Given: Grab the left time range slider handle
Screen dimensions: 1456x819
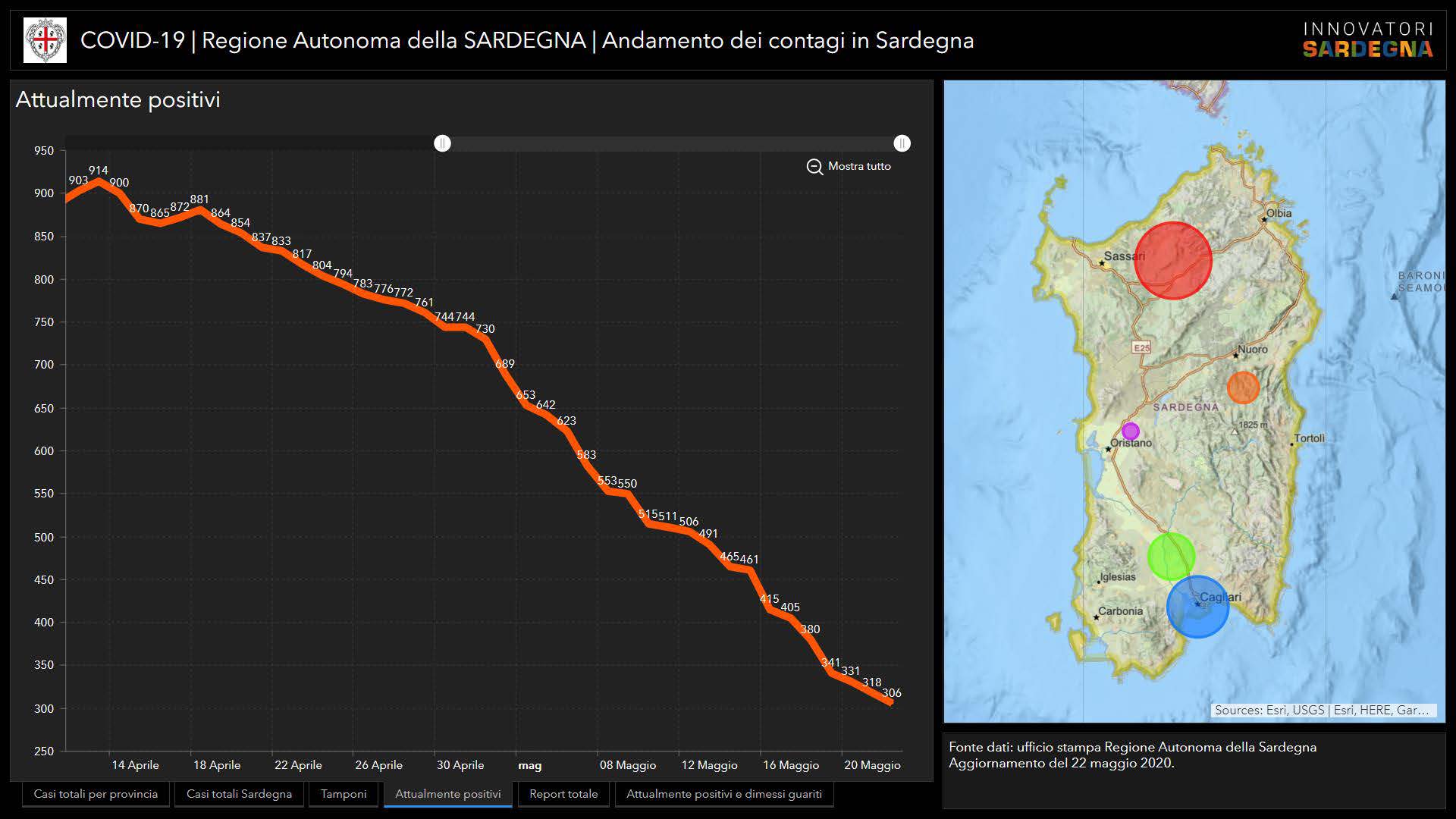Looking at the screenshot, I should tap(442, 143).
